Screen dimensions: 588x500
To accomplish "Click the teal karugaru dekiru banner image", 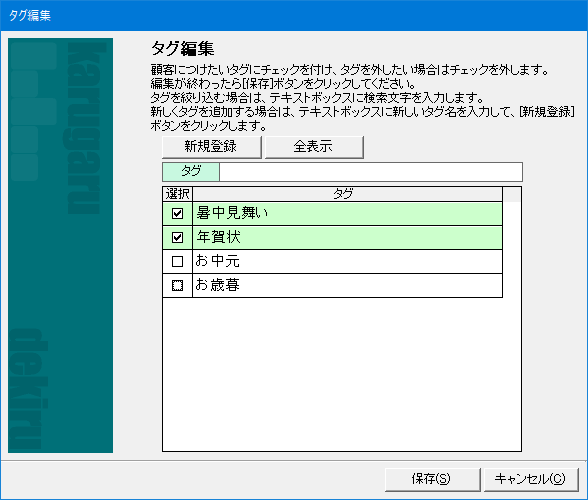I will pos(60,245).
